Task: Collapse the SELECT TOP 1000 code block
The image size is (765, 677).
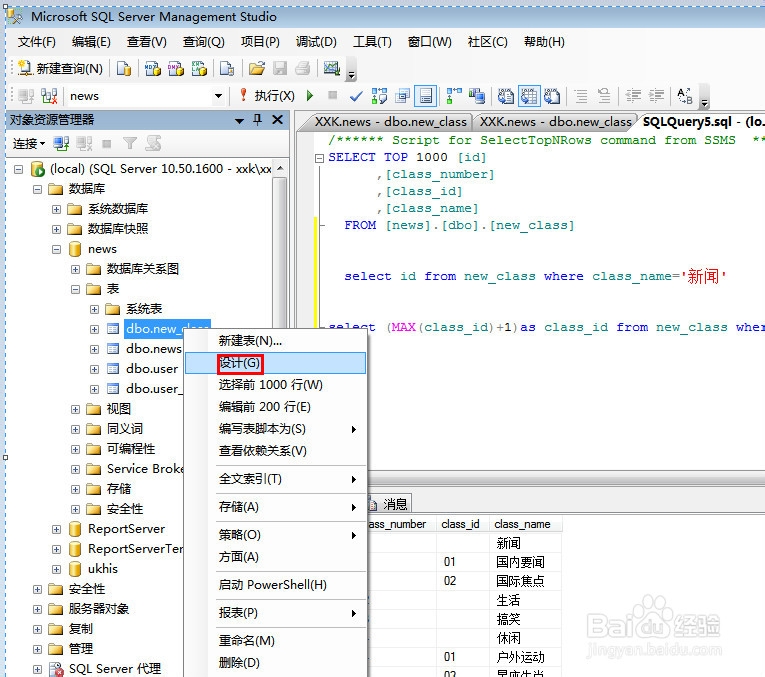Action: pos(319,158)
